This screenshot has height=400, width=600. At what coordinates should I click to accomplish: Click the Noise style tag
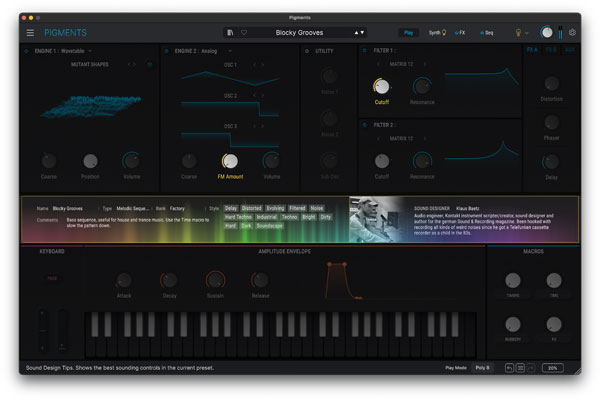[x=316, y=208]
